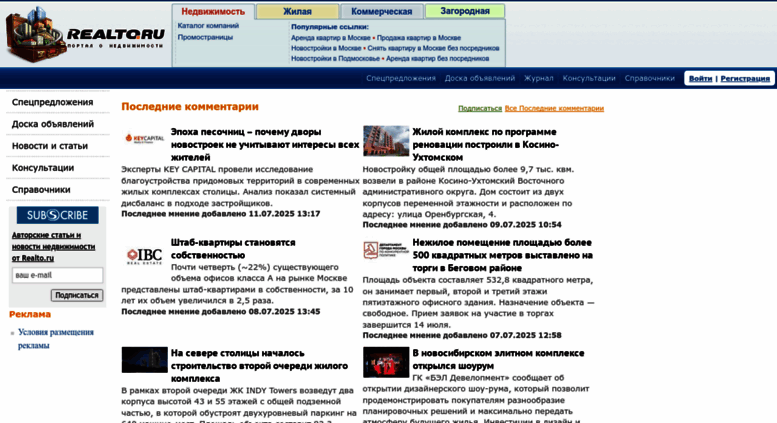777x423 pixels.
Task: Click text Последнее мнение добавлено 09.07.2025 10:54
Action: coord(462,224)
